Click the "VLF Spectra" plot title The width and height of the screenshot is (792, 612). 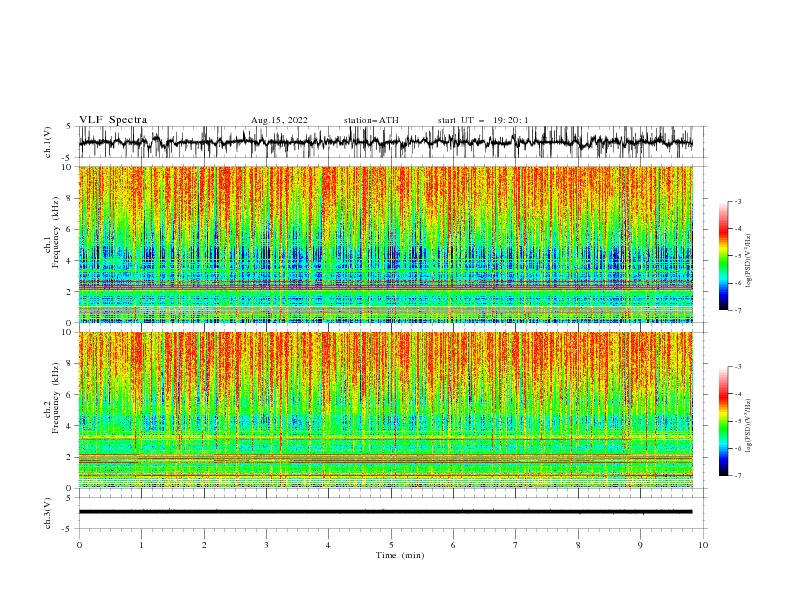(x=113, y=120)
